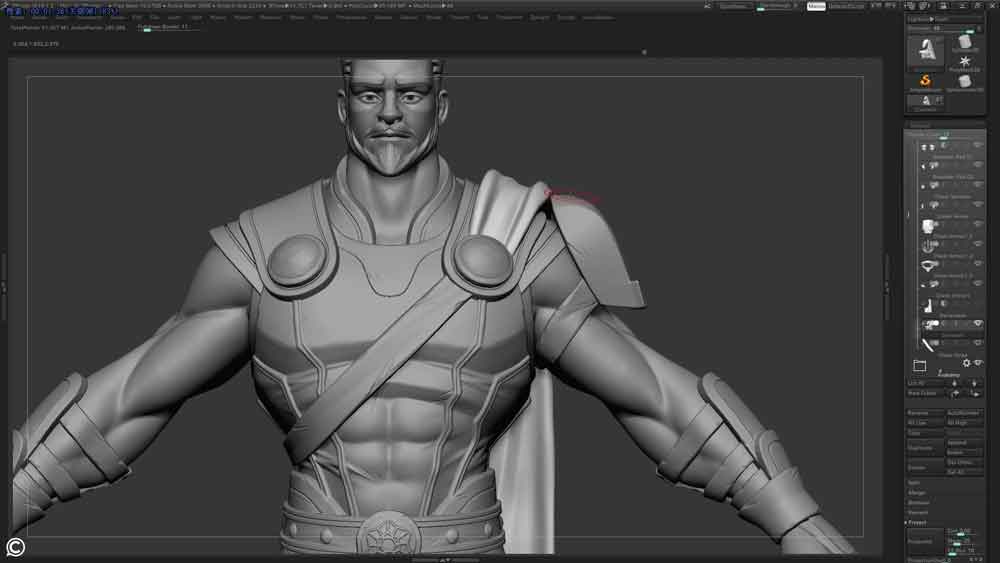Adjust the Mean slider
Viewport: 1000px width, 563px height.
[x=964, y=541]
